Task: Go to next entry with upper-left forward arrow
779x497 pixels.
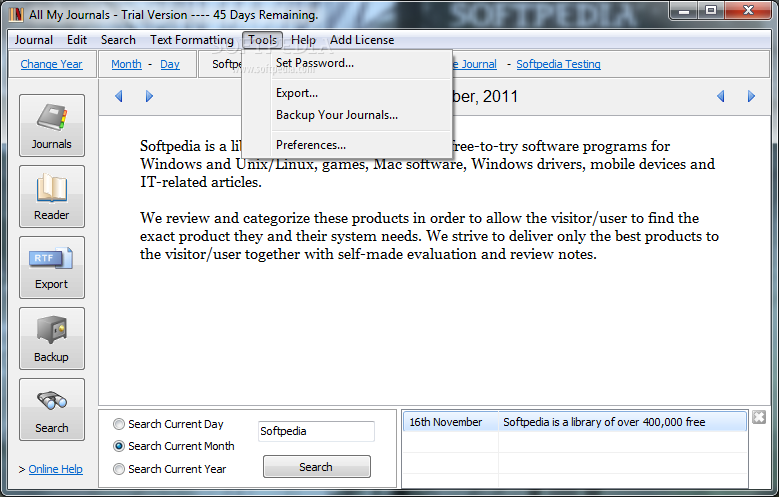Action: (149, 96)
